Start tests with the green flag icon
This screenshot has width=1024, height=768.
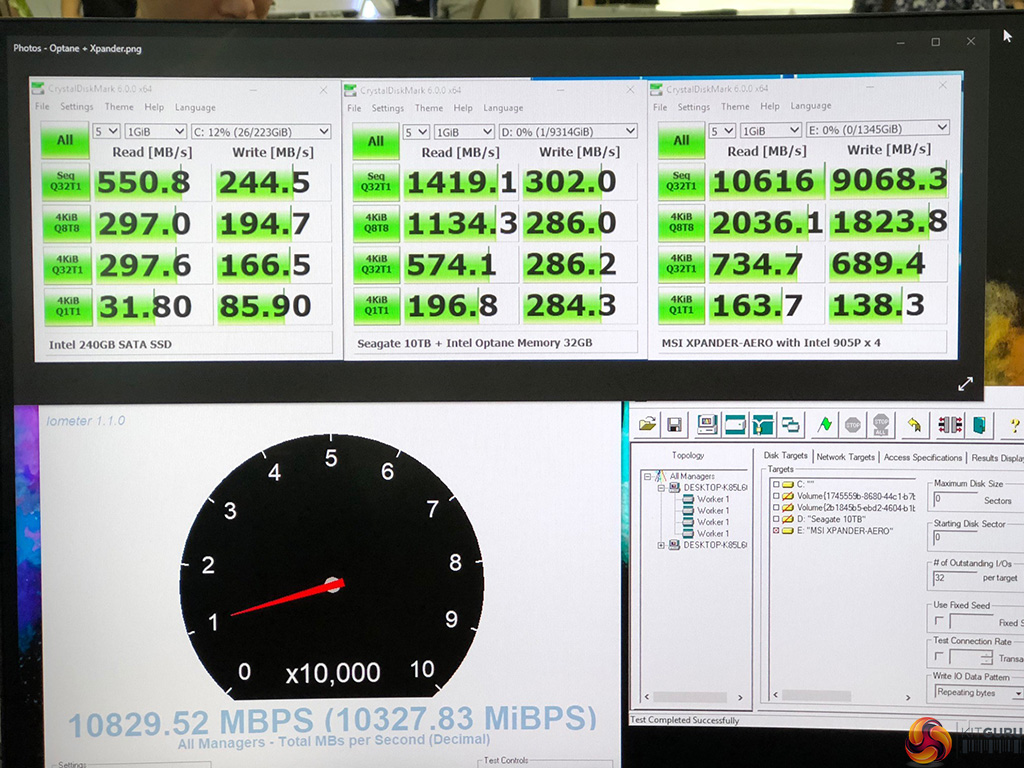825,424
